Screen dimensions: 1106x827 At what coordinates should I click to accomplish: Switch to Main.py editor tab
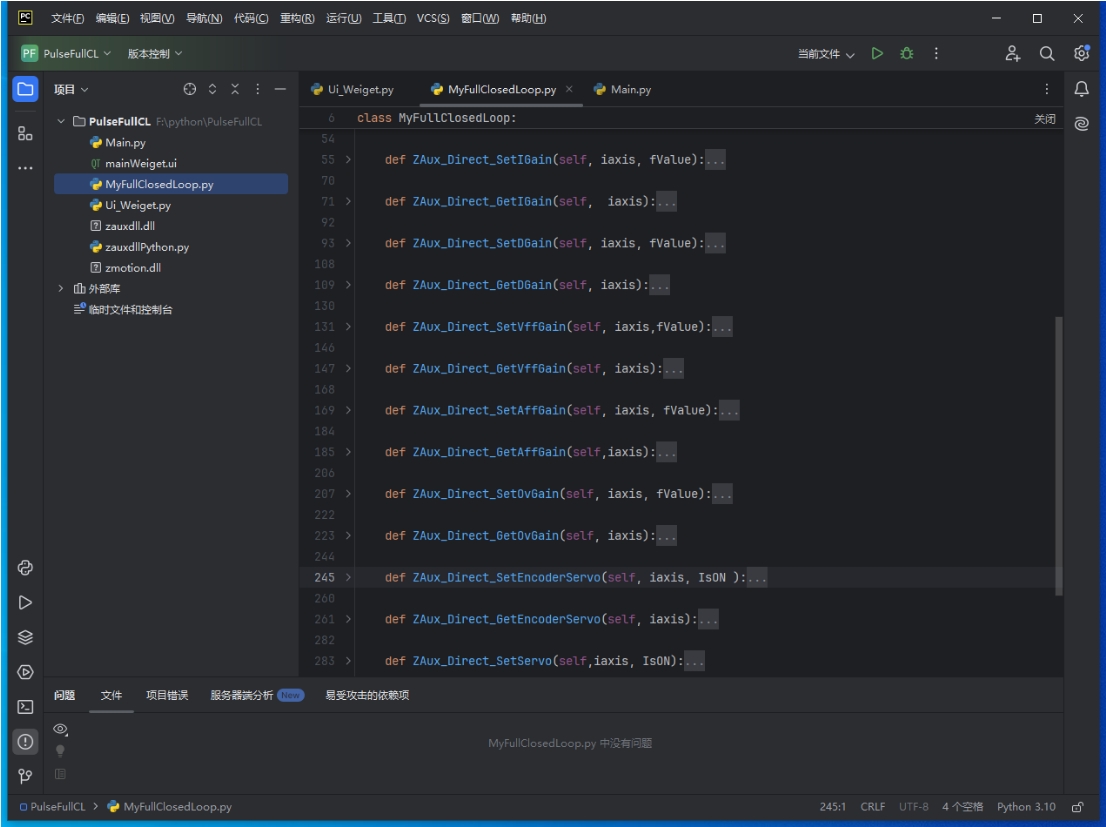(623, 90)
